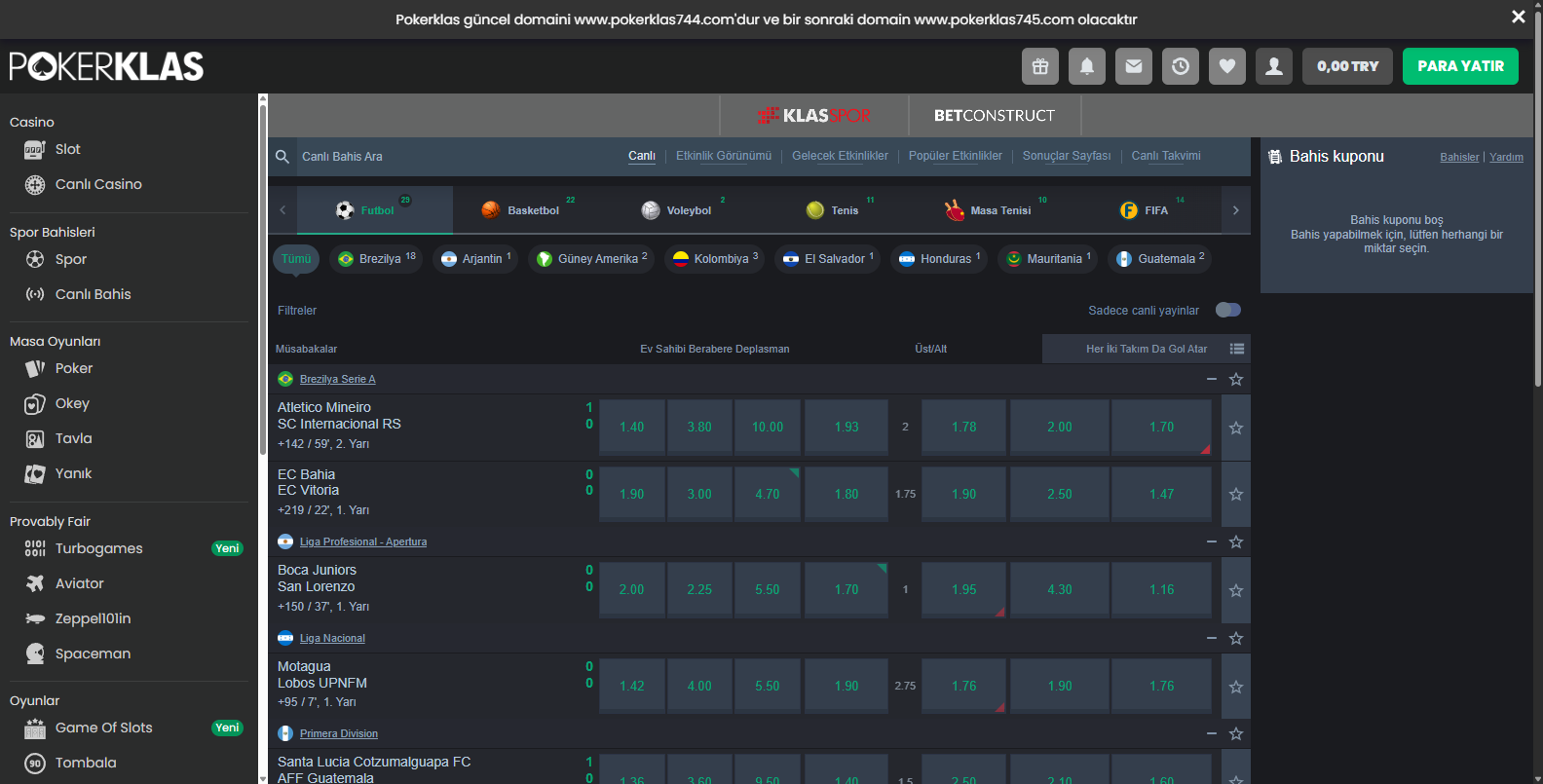Pick the 1.40 home odds for Atletico Mineiro

coord(632,428)
